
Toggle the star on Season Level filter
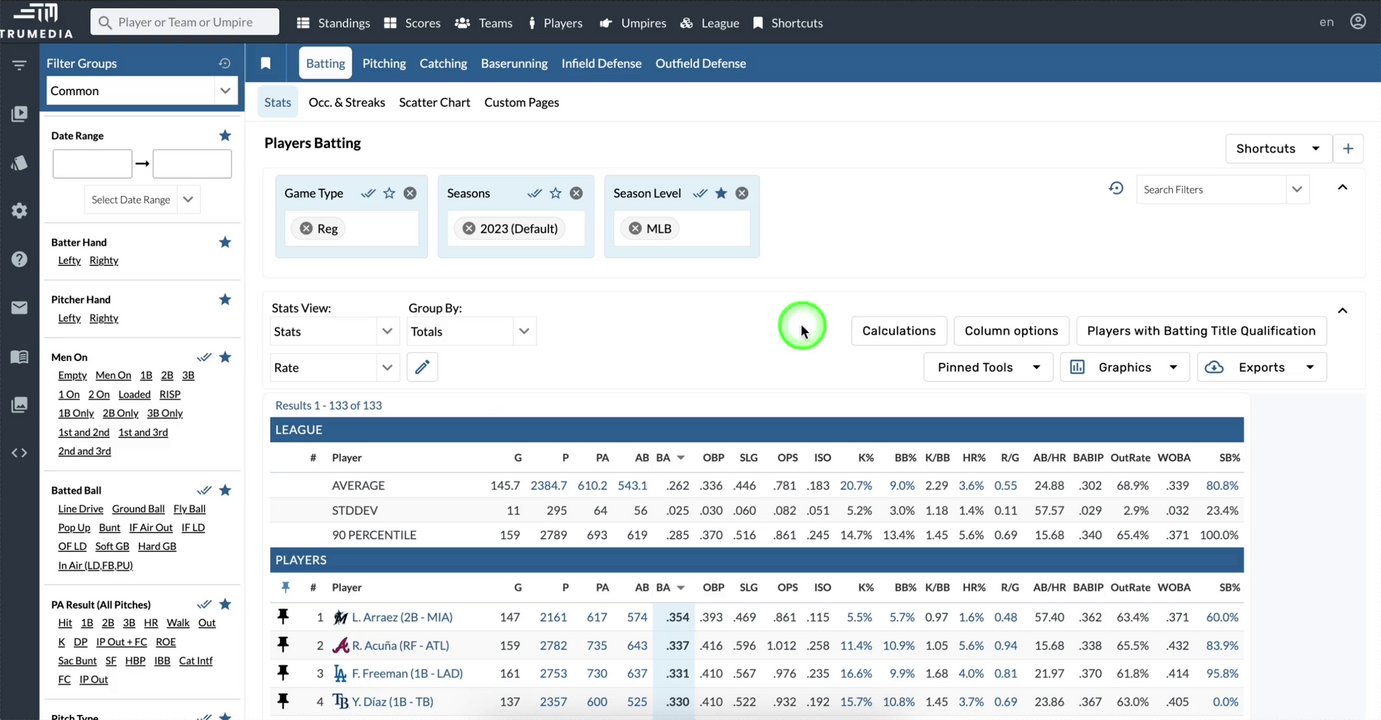coord(721,193)
